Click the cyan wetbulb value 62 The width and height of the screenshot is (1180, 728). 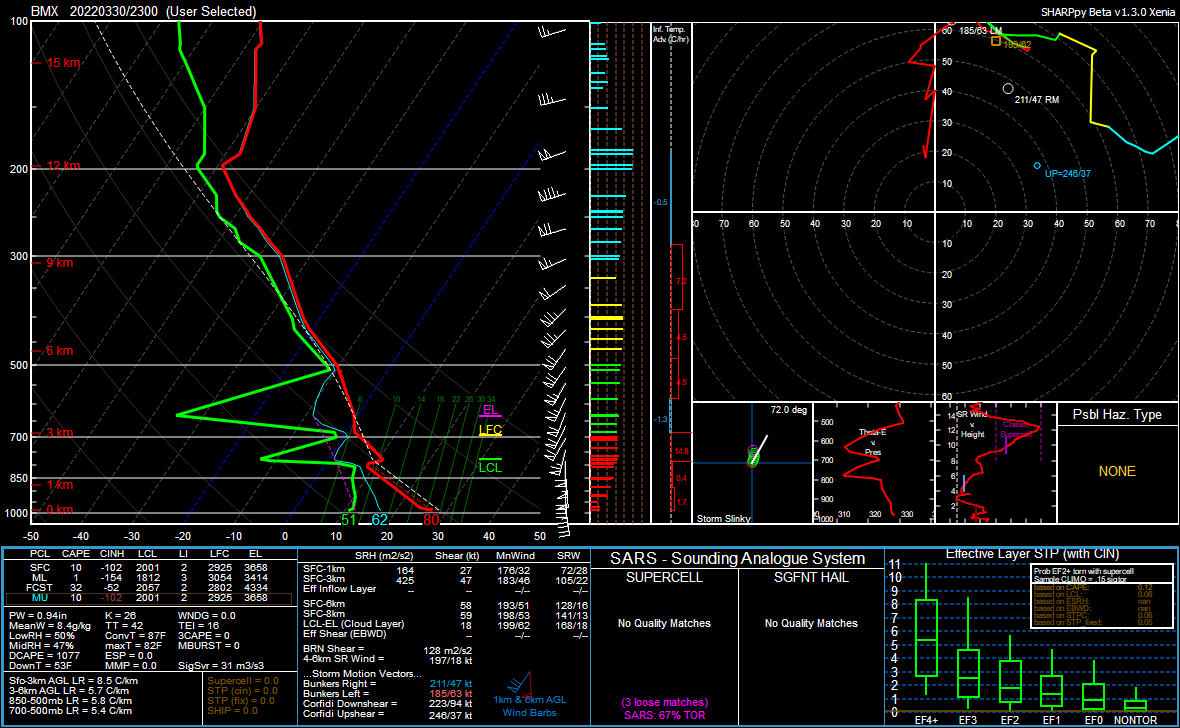pyautogui.click(x=379, y=519)
